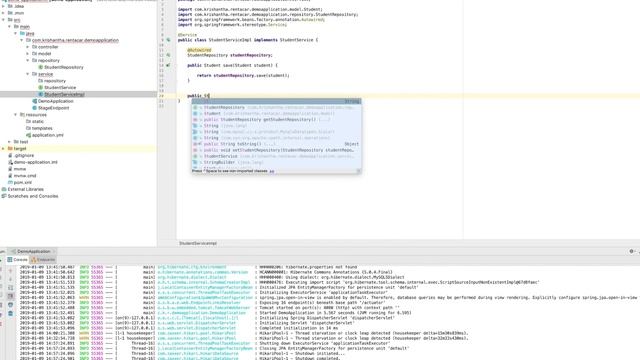Choose String (java.lang) completion suggestion

[x=276, y=126]
